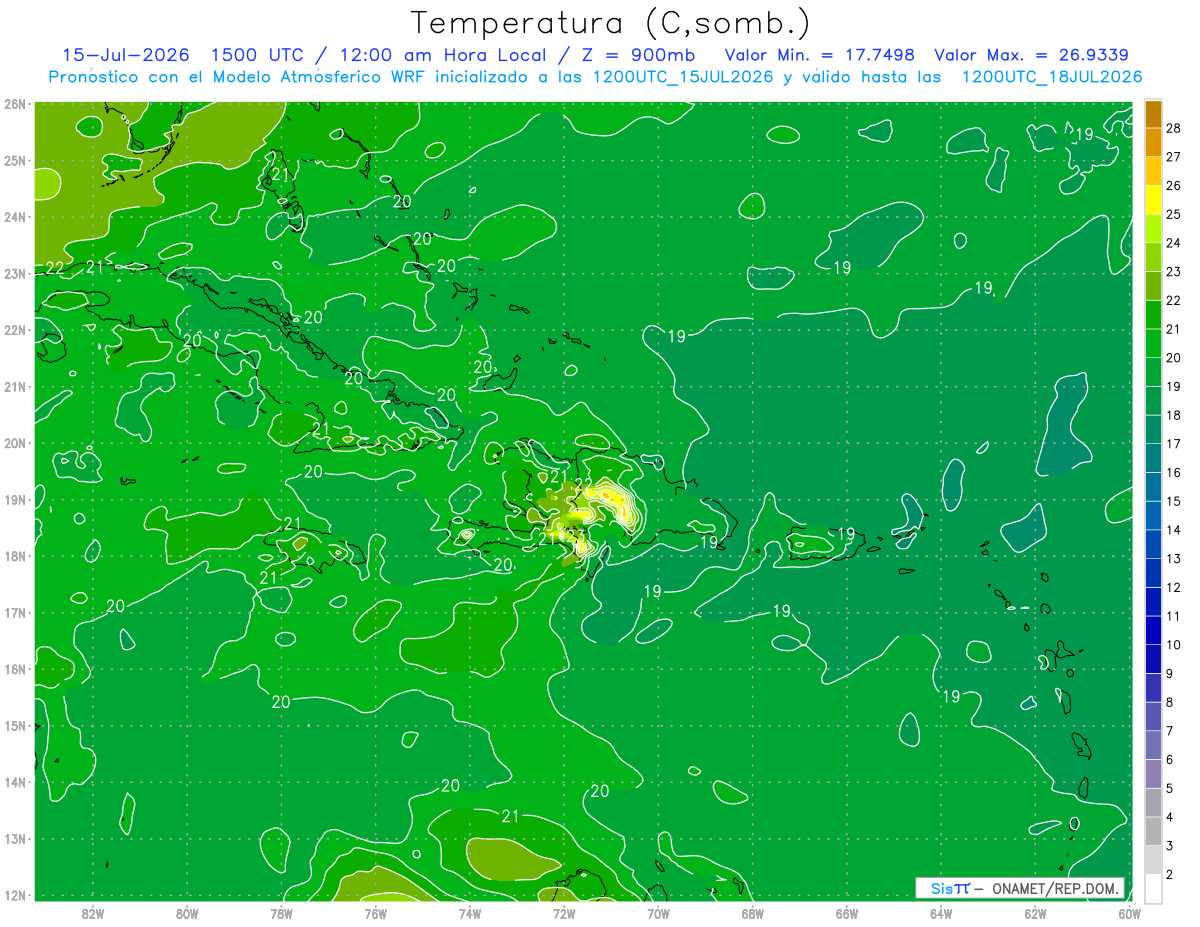Click the "24N" latitude label

15,217
